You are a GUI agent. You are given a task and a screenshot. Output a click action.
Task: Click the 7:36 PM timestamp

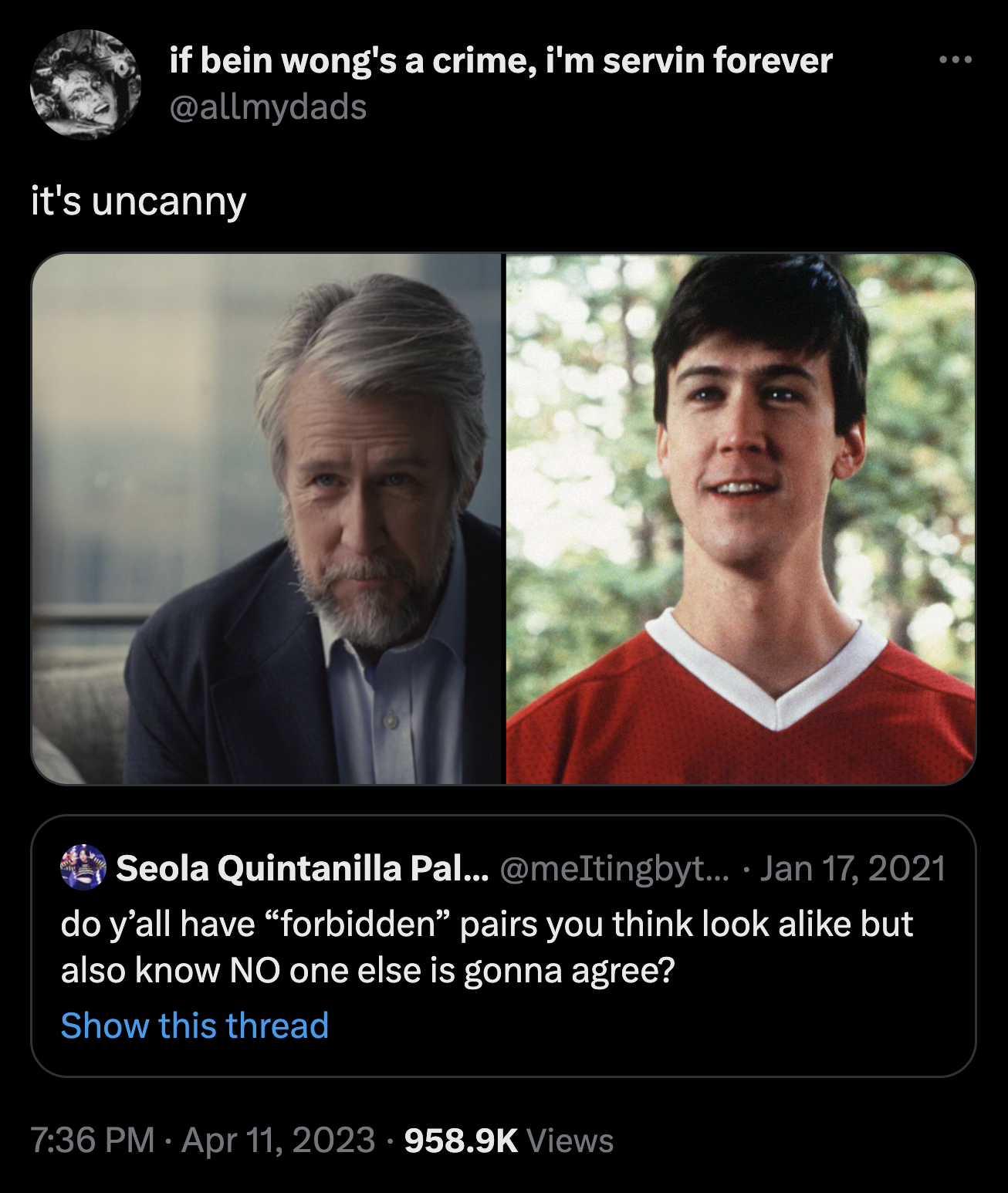coord(93,1141)
